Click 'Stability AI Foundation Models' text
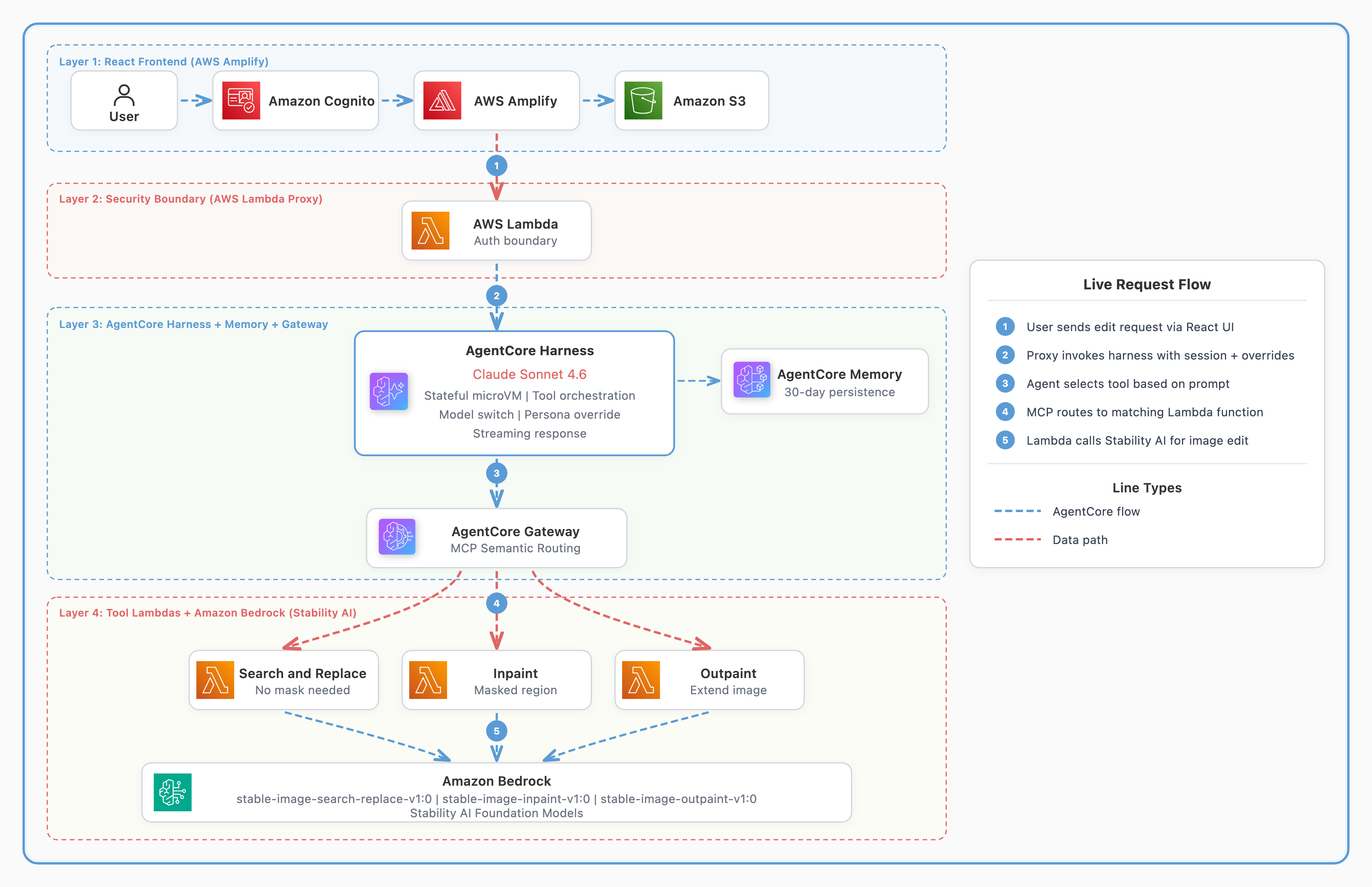Image resolution: width=1372 pixels, height=887 pixels. pyautogui.click(x=496, y=813)
